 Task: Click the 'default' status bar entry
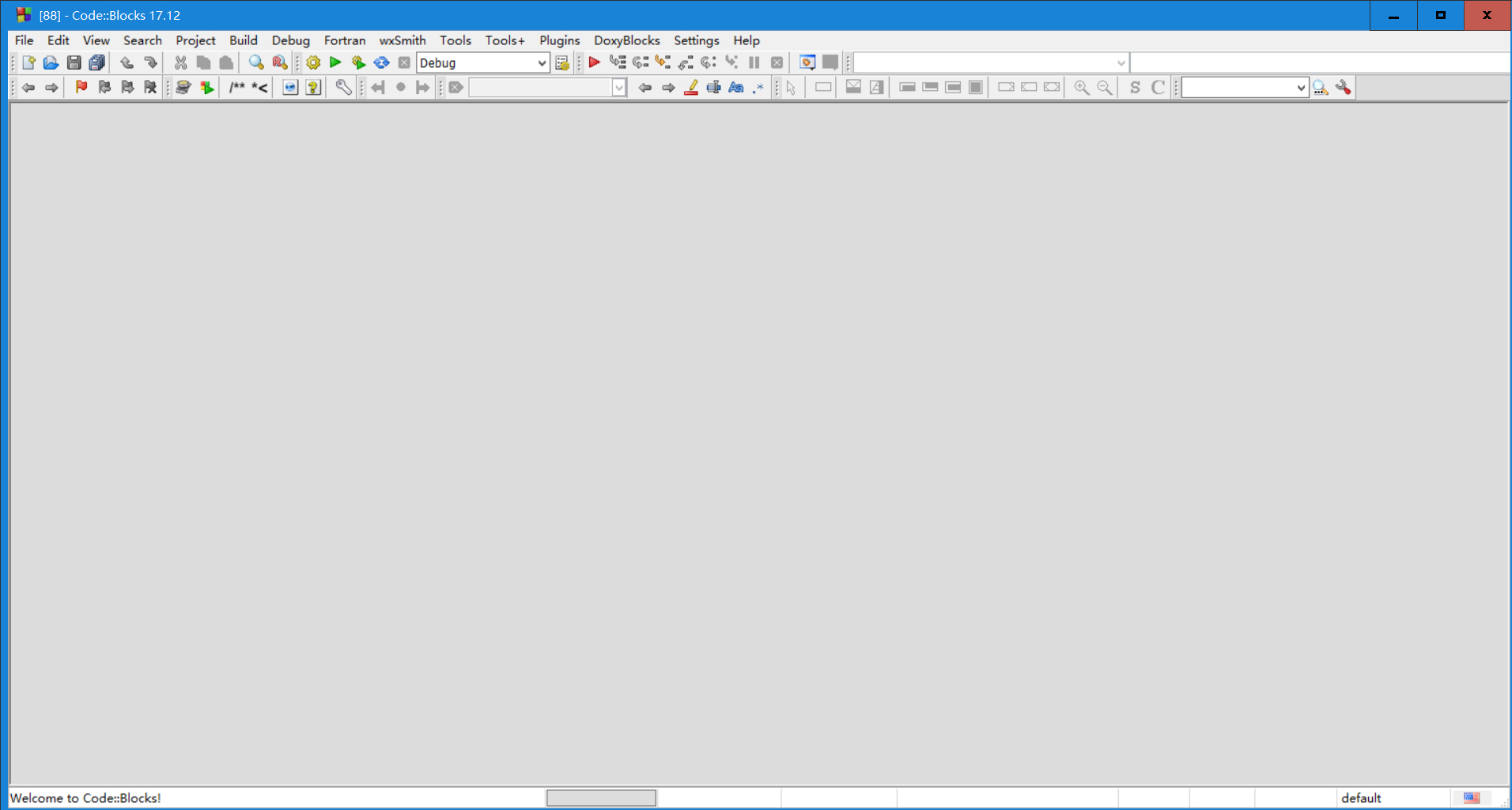tap(1361, 798)
